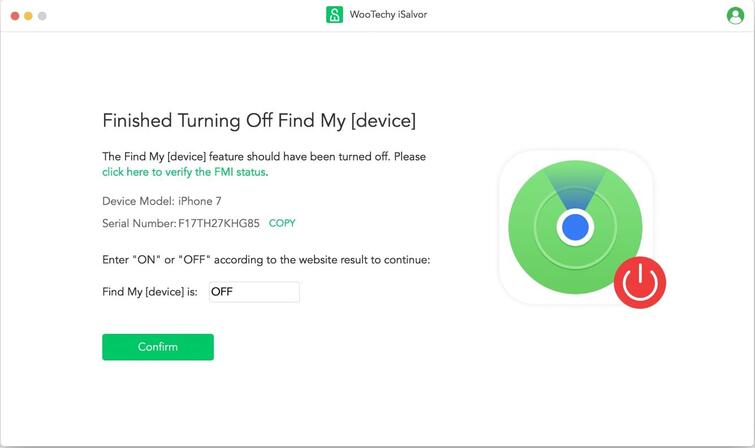
Task: Click the Serial Number label
Action: (x=138, y=223)
